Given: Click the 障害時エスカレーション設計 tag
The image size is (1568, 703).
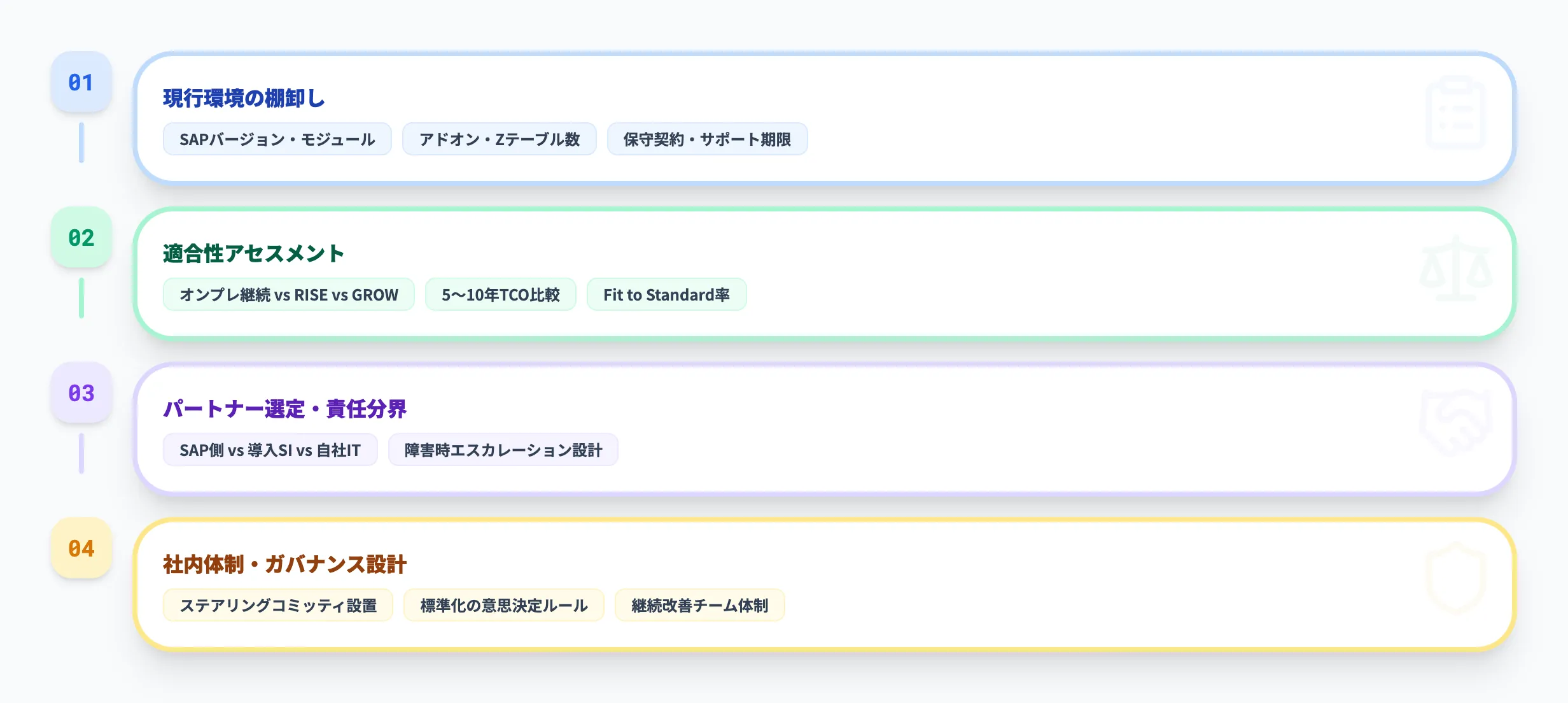Looking at the screenshot, I should [x=503, y=450].
